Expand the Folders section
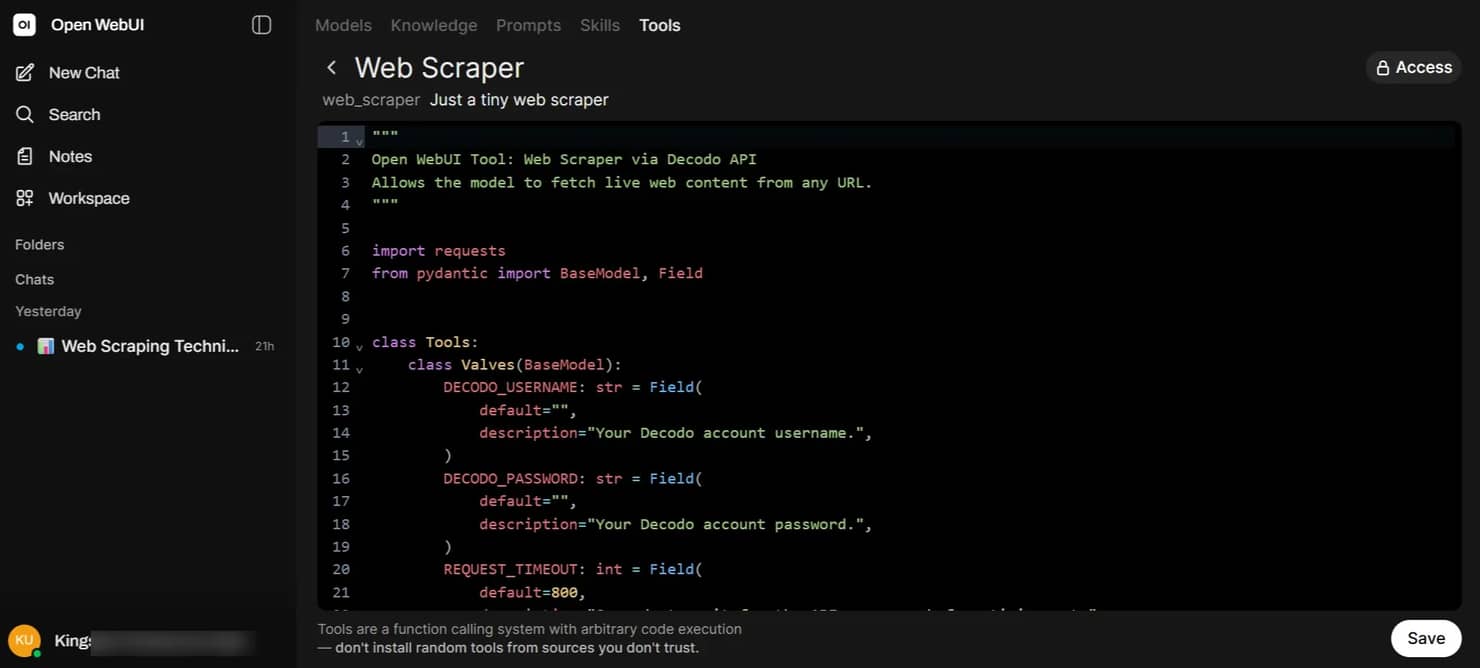 click(x=40, y=244)
